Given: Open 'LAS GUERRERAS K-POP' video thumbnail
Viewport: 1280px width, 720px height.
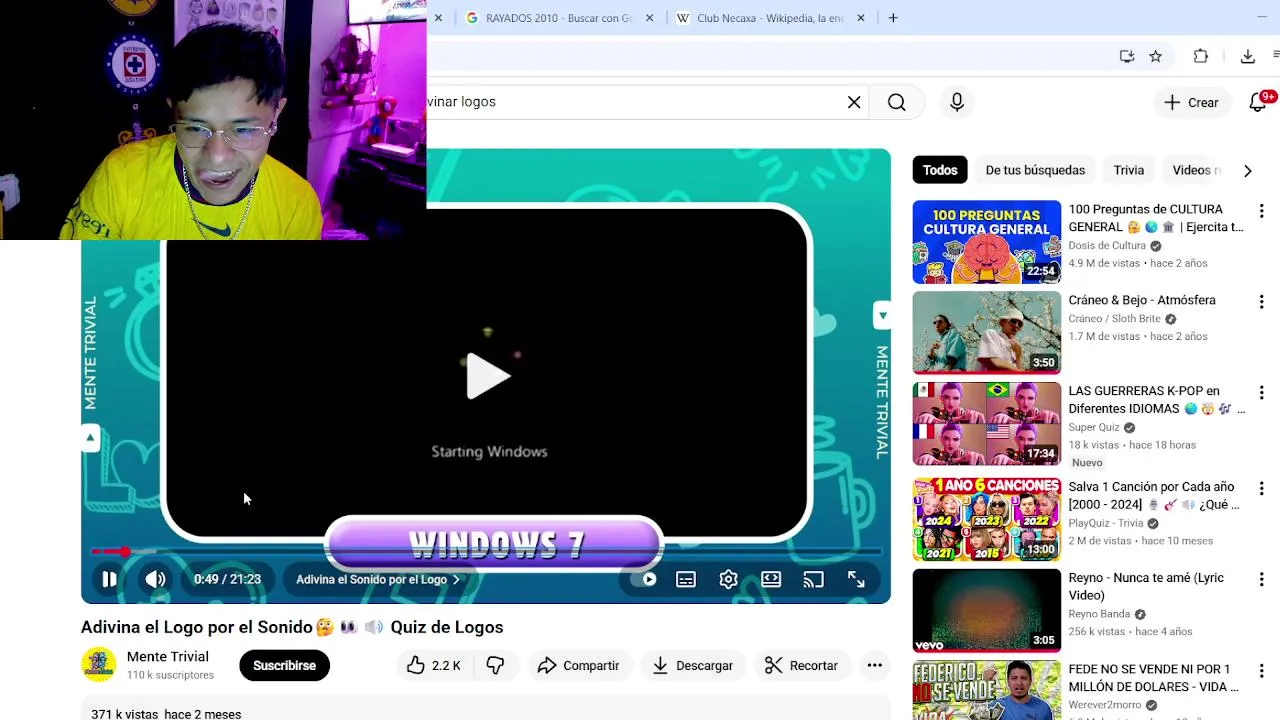Looking at the screenshot, I should [x=987, y=424].
